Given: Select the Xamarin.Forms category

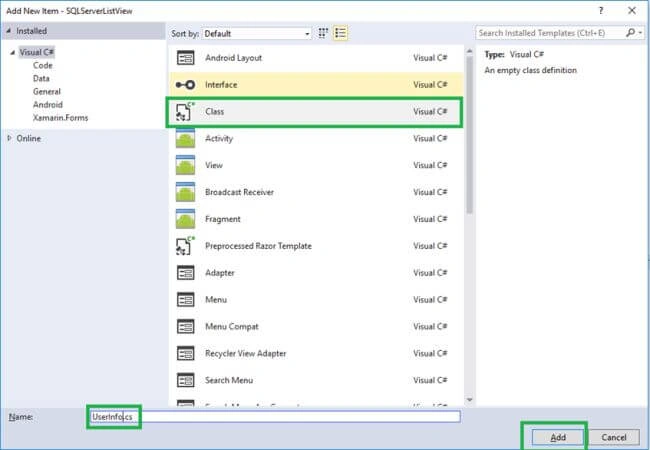Looking at the screenshot, I should 61,118.
